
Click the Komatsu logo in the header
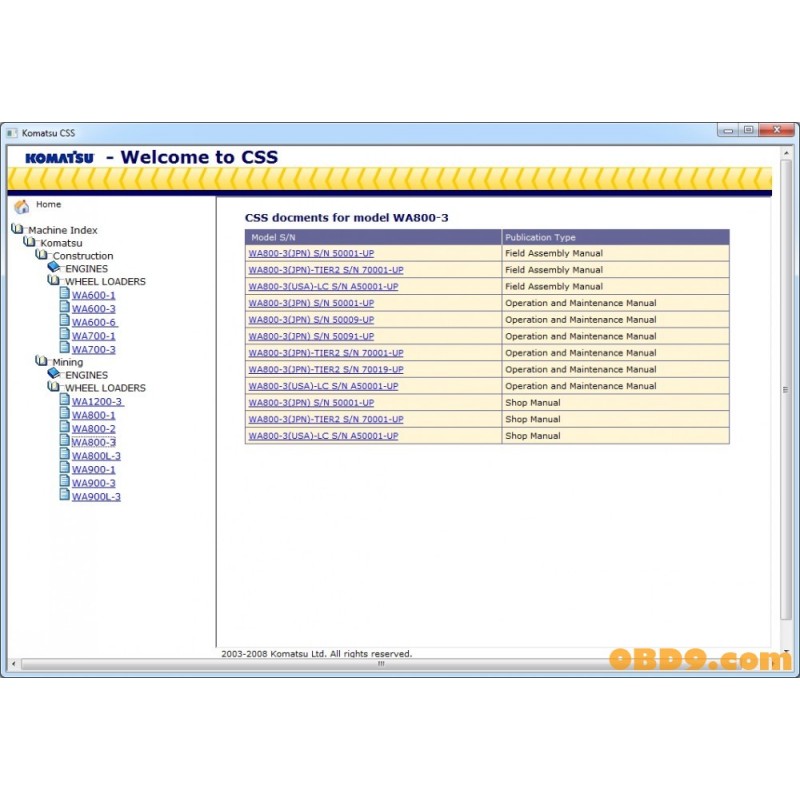pyautogui.click(x=60, y=158)
